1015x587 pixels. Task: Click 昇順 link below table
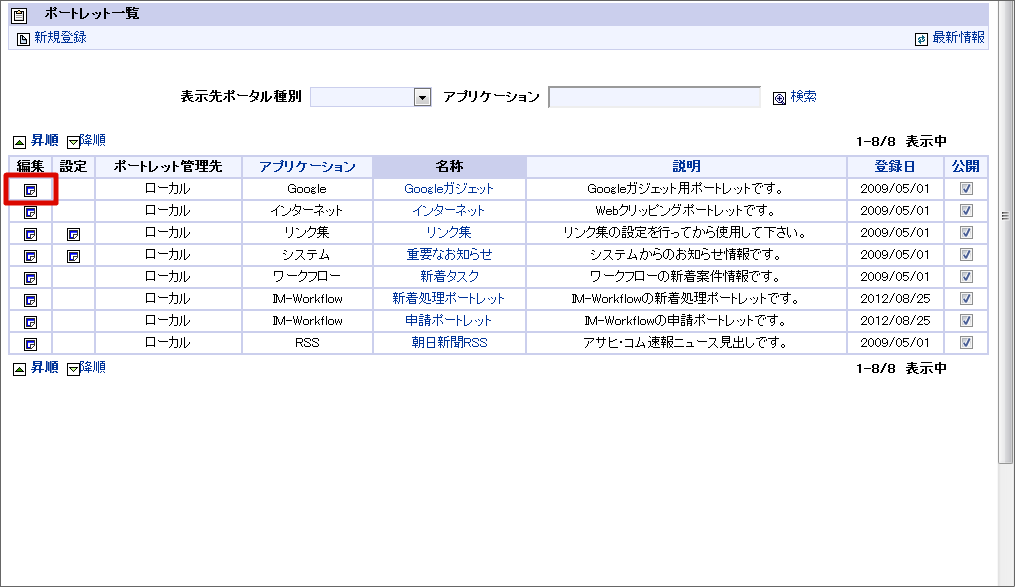click(x=45, y=368)
